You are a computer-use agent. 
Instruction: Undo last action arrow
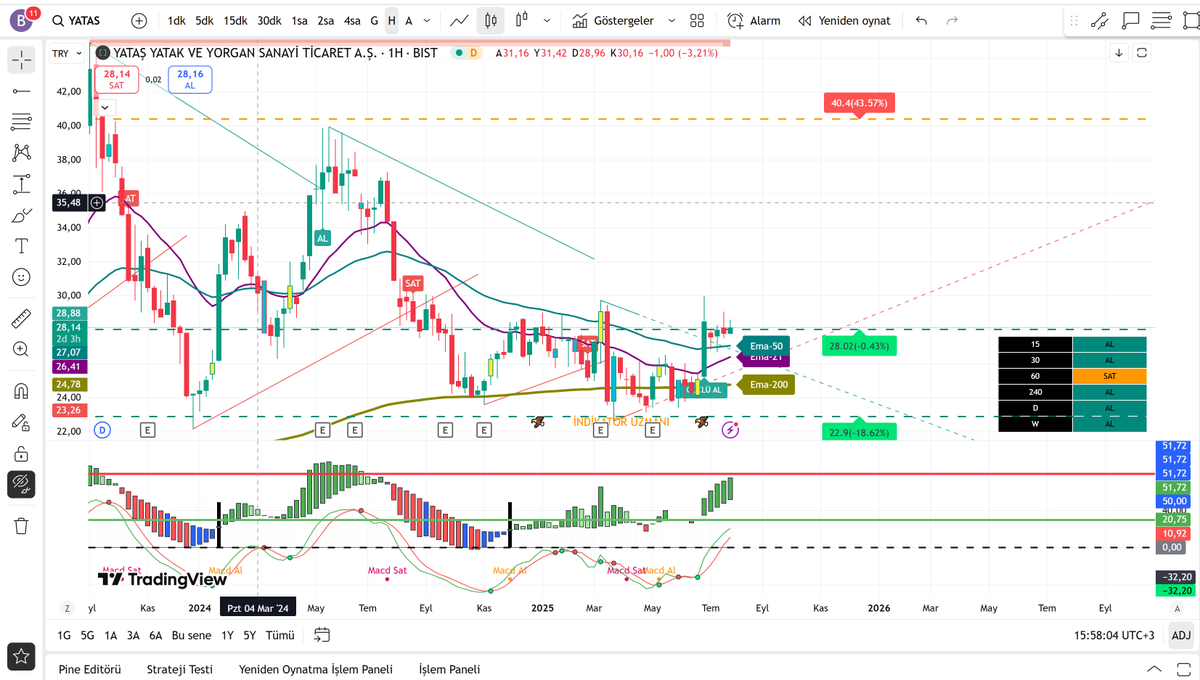click(x=921, y=20)
